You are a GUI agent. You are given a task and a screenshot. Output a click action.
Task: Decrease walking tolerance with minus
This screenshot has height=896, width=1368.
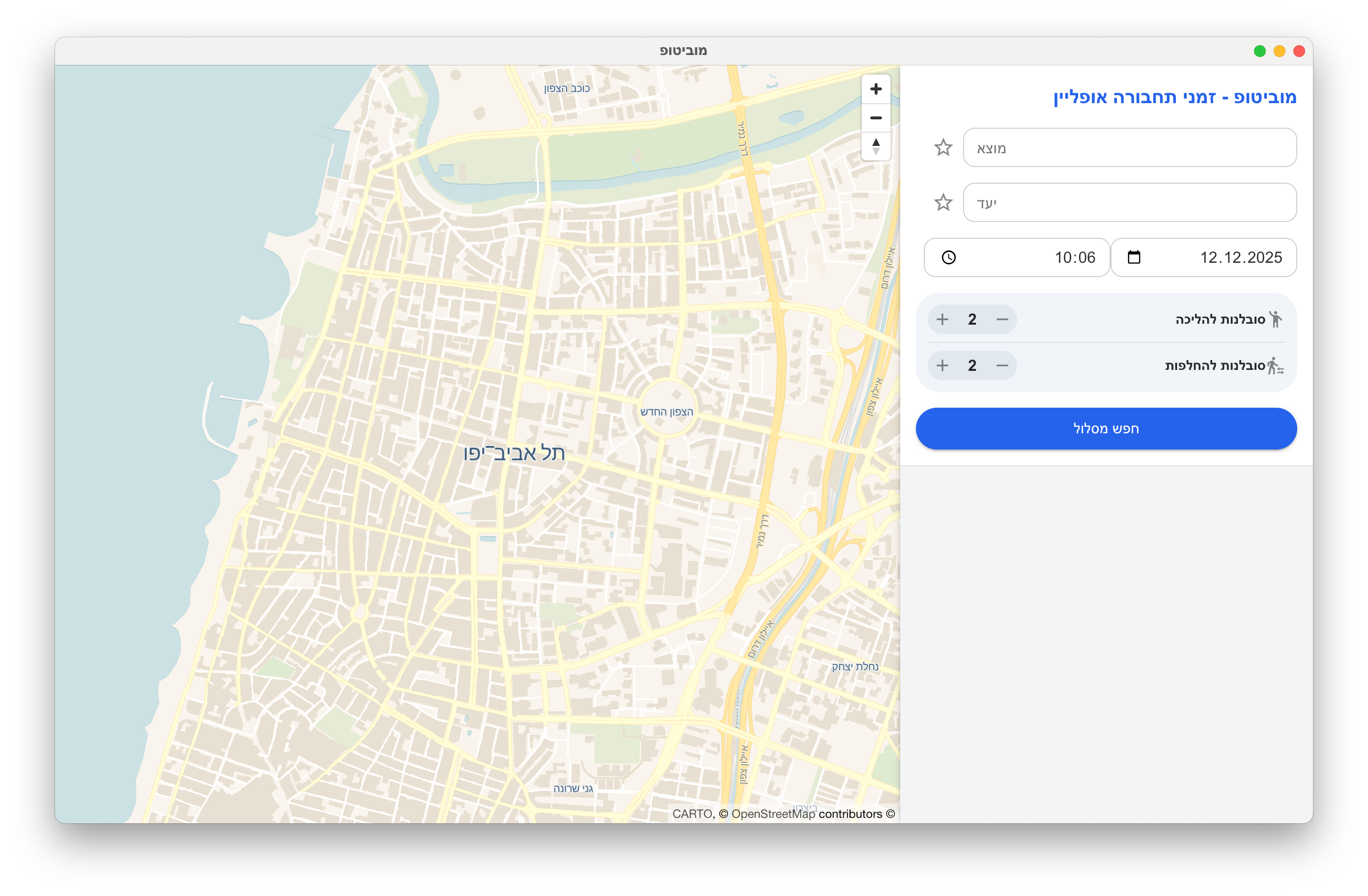tap(1002, 320)
